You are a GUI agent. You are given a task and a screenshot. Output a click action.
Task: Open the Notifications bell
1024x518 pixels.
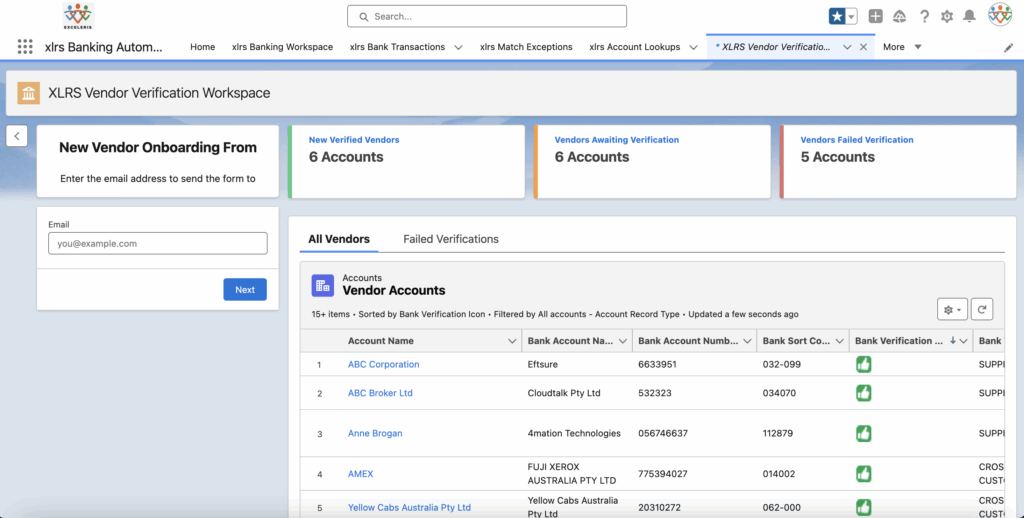(x=970, y=16)
